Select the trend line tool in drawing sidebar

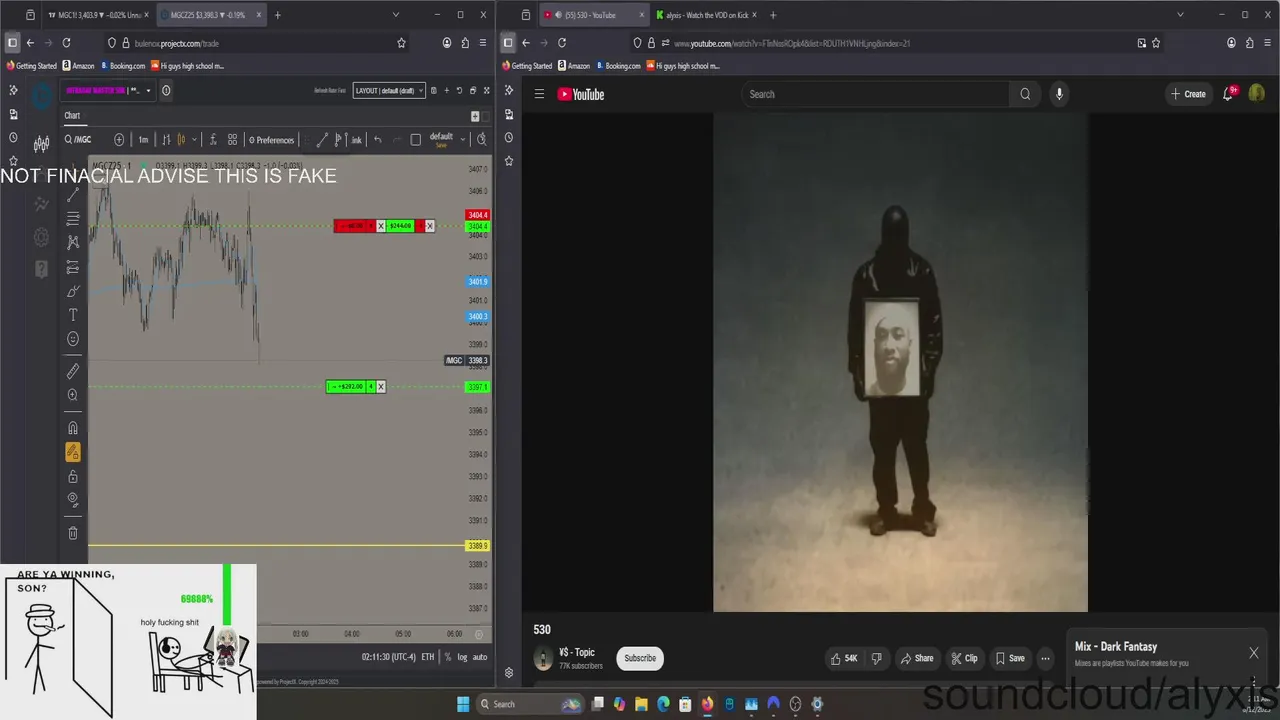coord(73,195)
